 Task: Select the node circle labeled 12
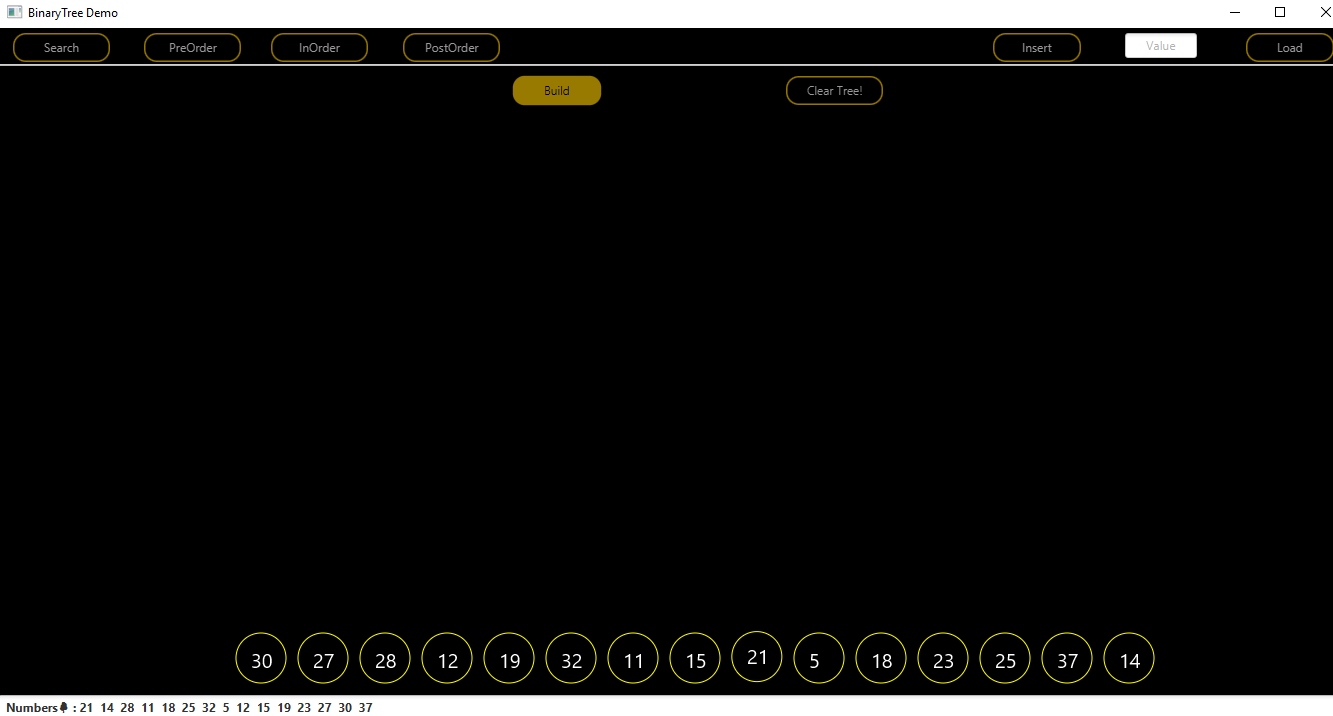point(446,658)
